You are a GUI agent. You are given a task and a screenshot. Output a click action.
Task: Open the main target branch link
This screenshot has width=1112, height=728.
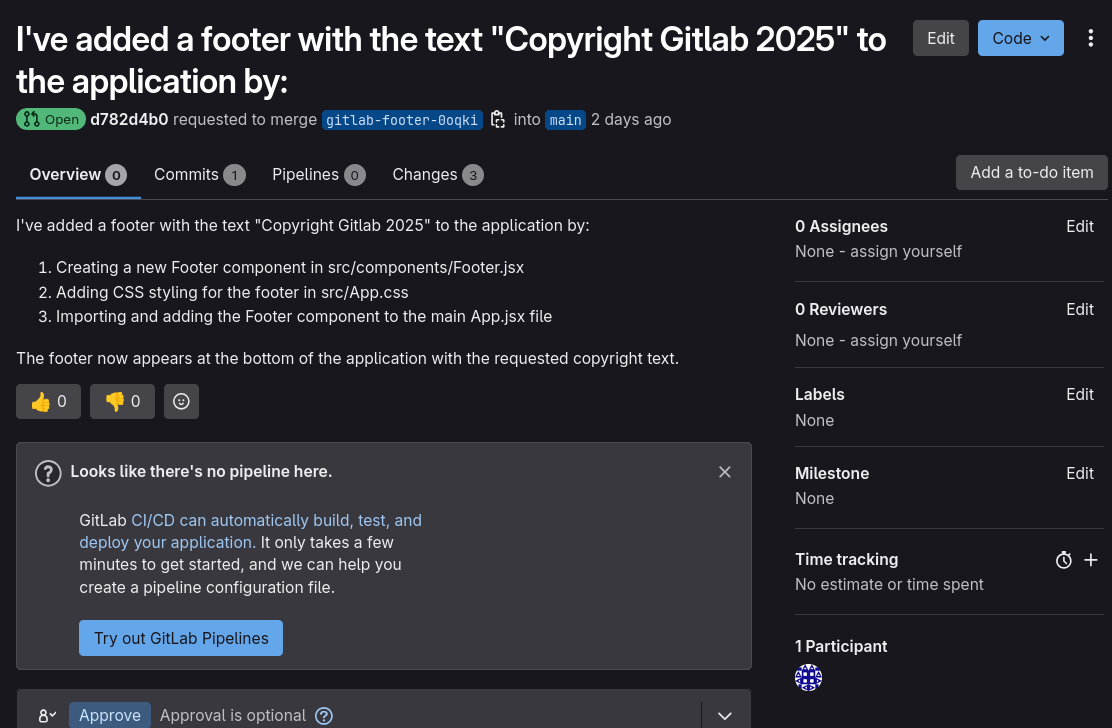pos(565,120)
